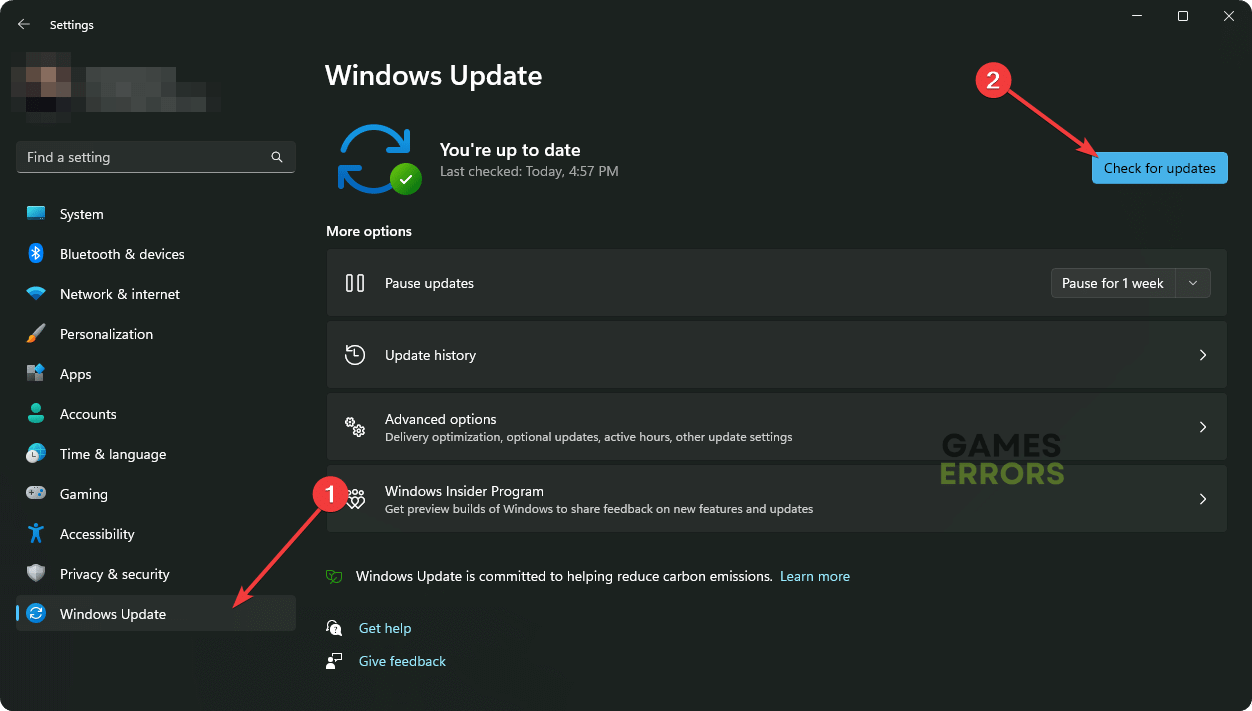
Task: Click the Windows Insider Program icon
Action: point(355,499)
